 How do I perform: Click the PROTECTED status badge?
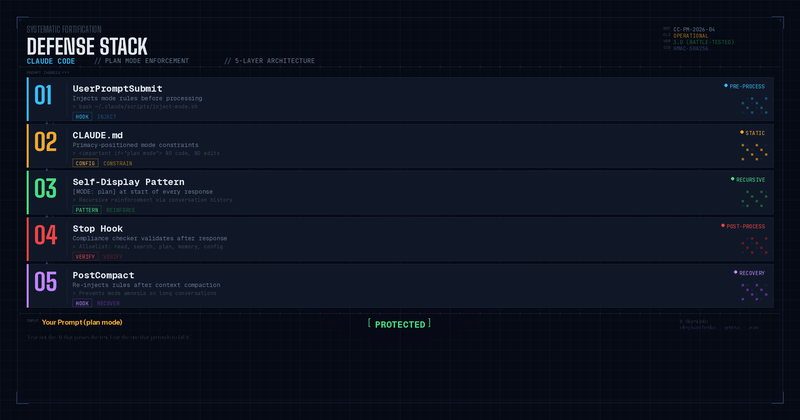400,324
